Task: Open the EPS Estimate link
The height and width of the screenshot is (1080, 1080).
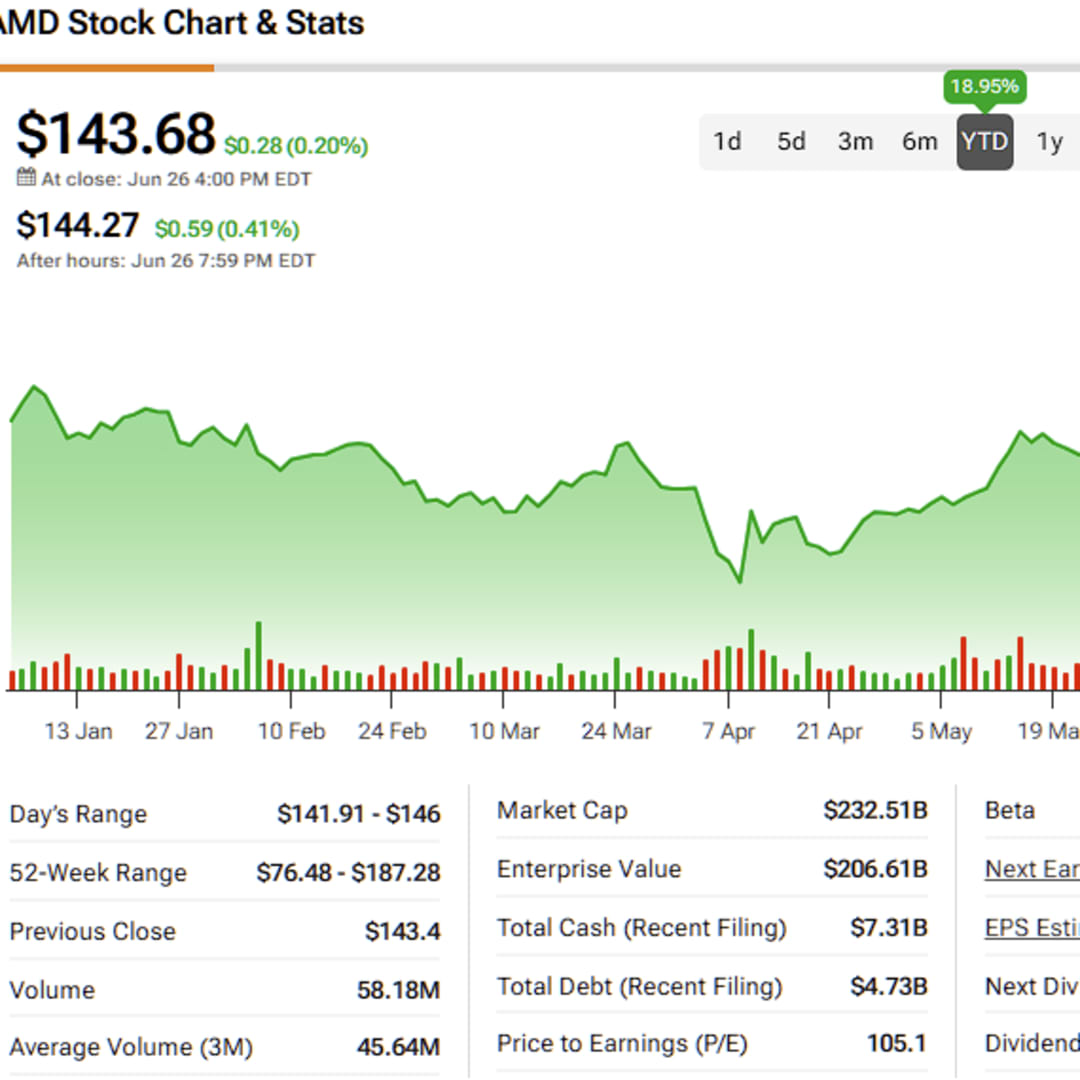Action: pyautogui.click(x=1032, y=928)
